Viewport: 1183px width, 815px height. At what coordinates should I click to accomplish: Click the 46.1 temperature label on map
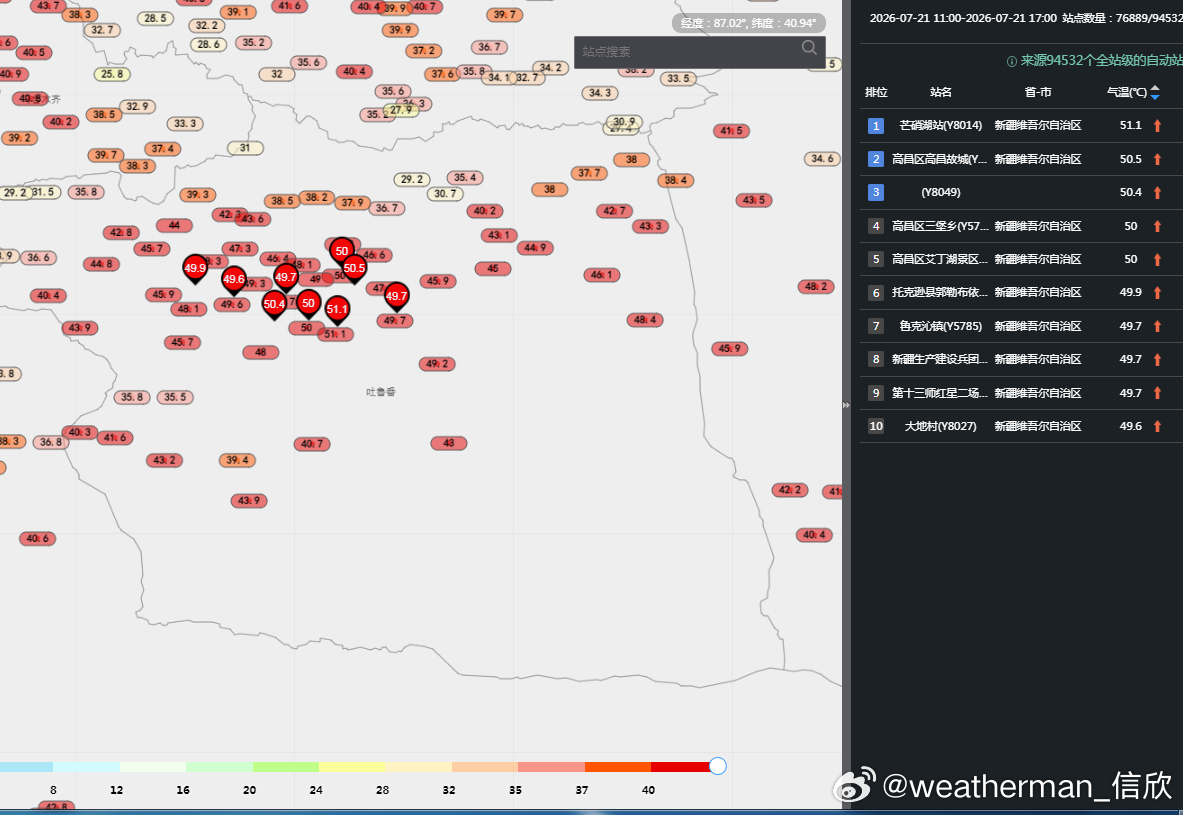click(x=601, y=275)
